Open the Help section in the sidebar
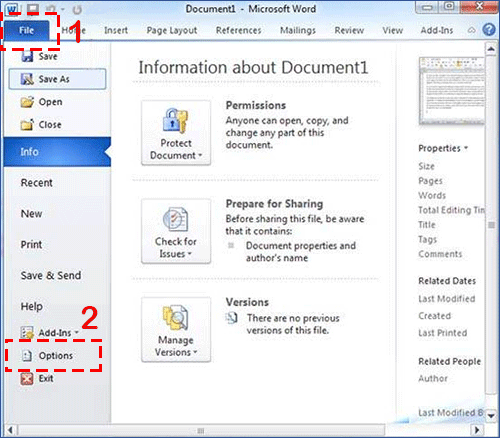 [32, 306]
